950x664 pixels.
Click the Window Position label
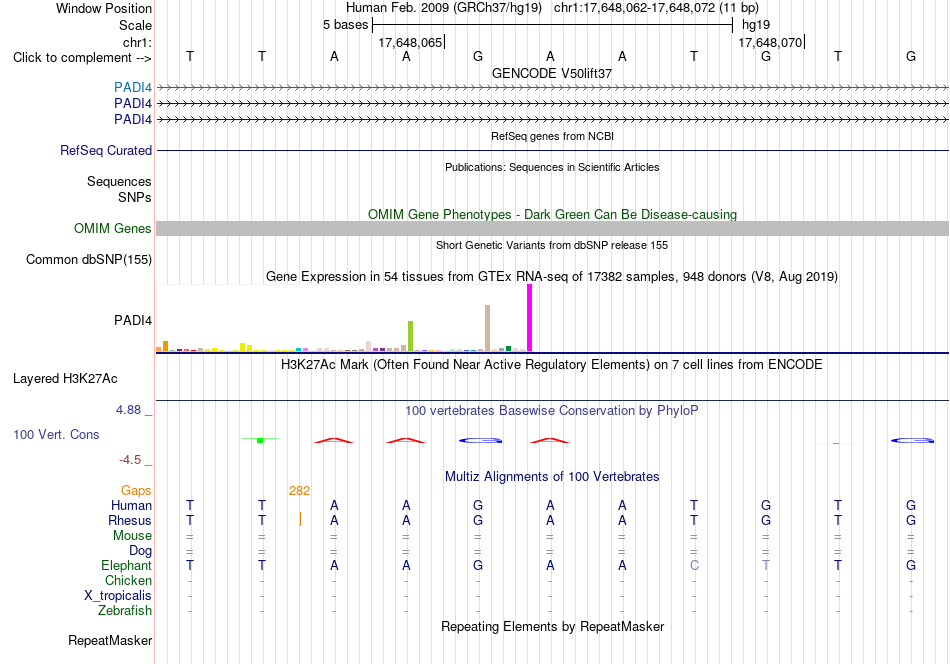pos(104,8)
